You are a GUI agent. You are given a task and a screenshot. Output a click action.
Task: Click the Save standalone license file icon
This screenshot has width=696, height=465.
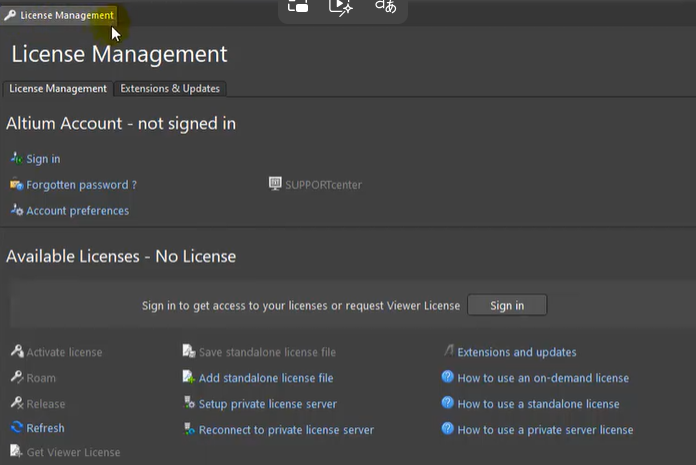click(189, 351)
